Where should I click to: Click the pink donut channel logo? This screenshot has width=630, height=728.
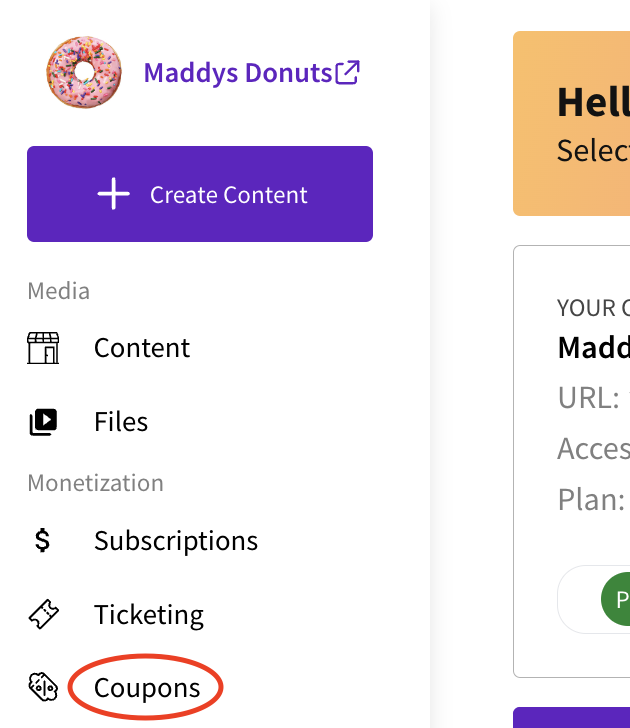[84, 72]
